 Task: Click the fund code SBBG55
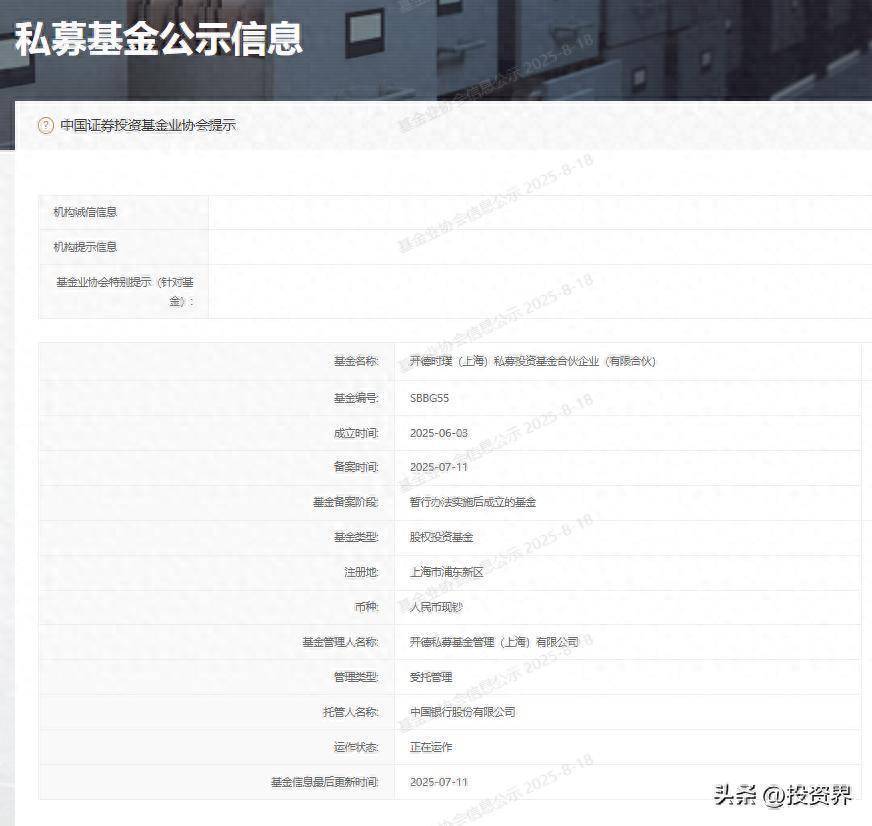430,398
